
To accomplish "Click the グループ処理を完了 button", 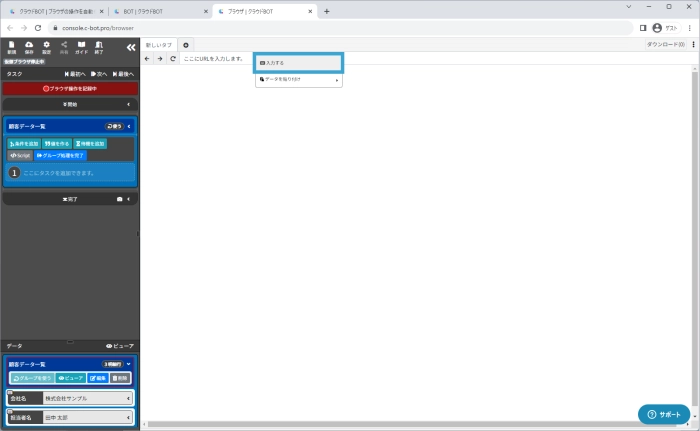I will [x=60, y=156].
